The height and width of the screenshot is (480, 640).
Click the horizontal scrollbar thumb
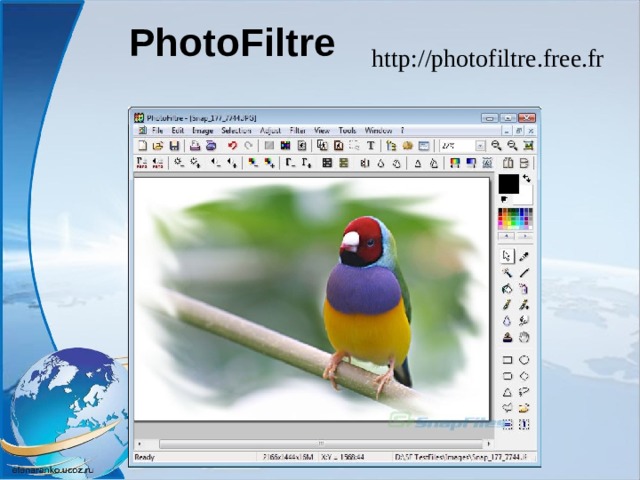(x=321, y=443)
